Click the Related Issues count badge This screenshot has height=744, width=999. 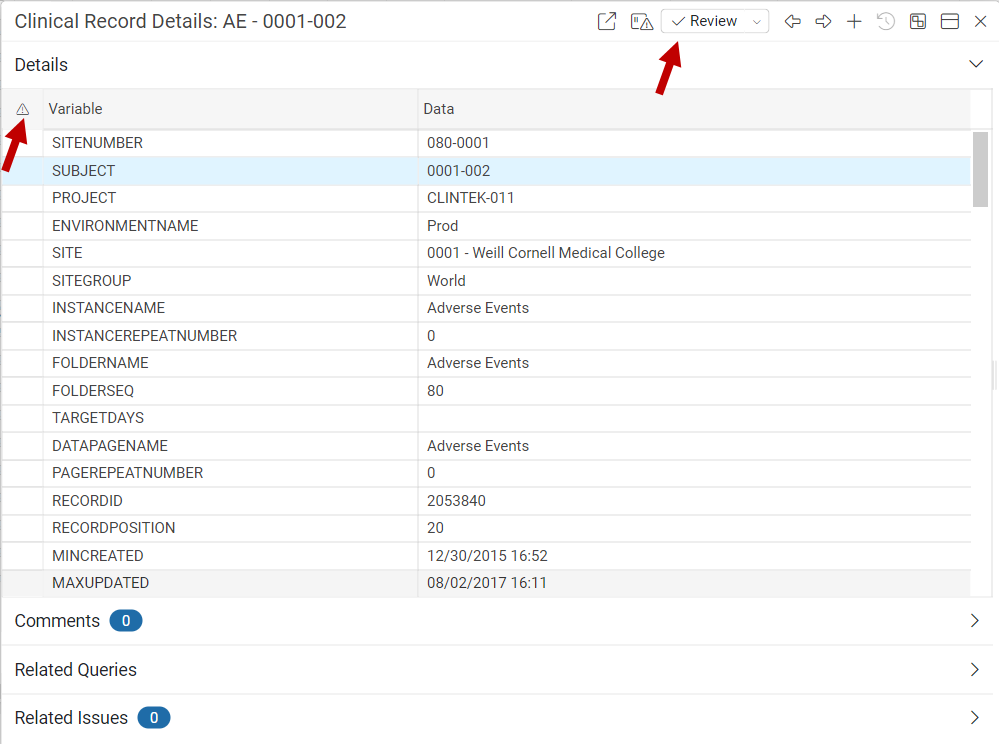point(154,718)
